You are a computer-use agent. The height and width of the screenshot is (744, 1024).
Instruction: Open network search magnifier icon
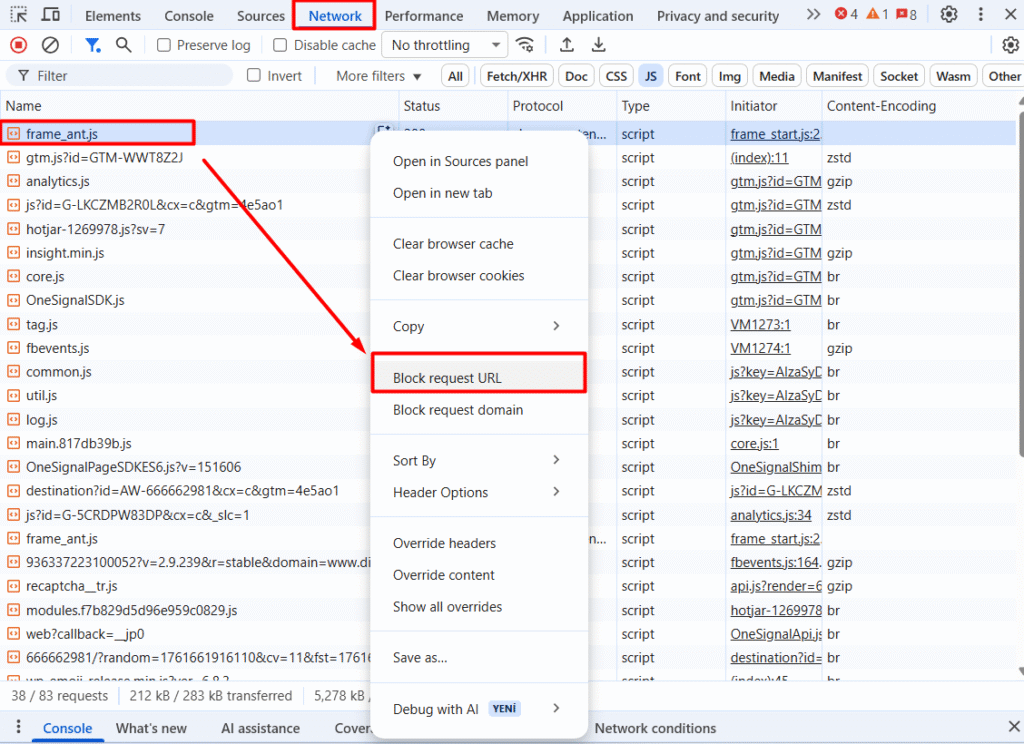click(124, 45)
